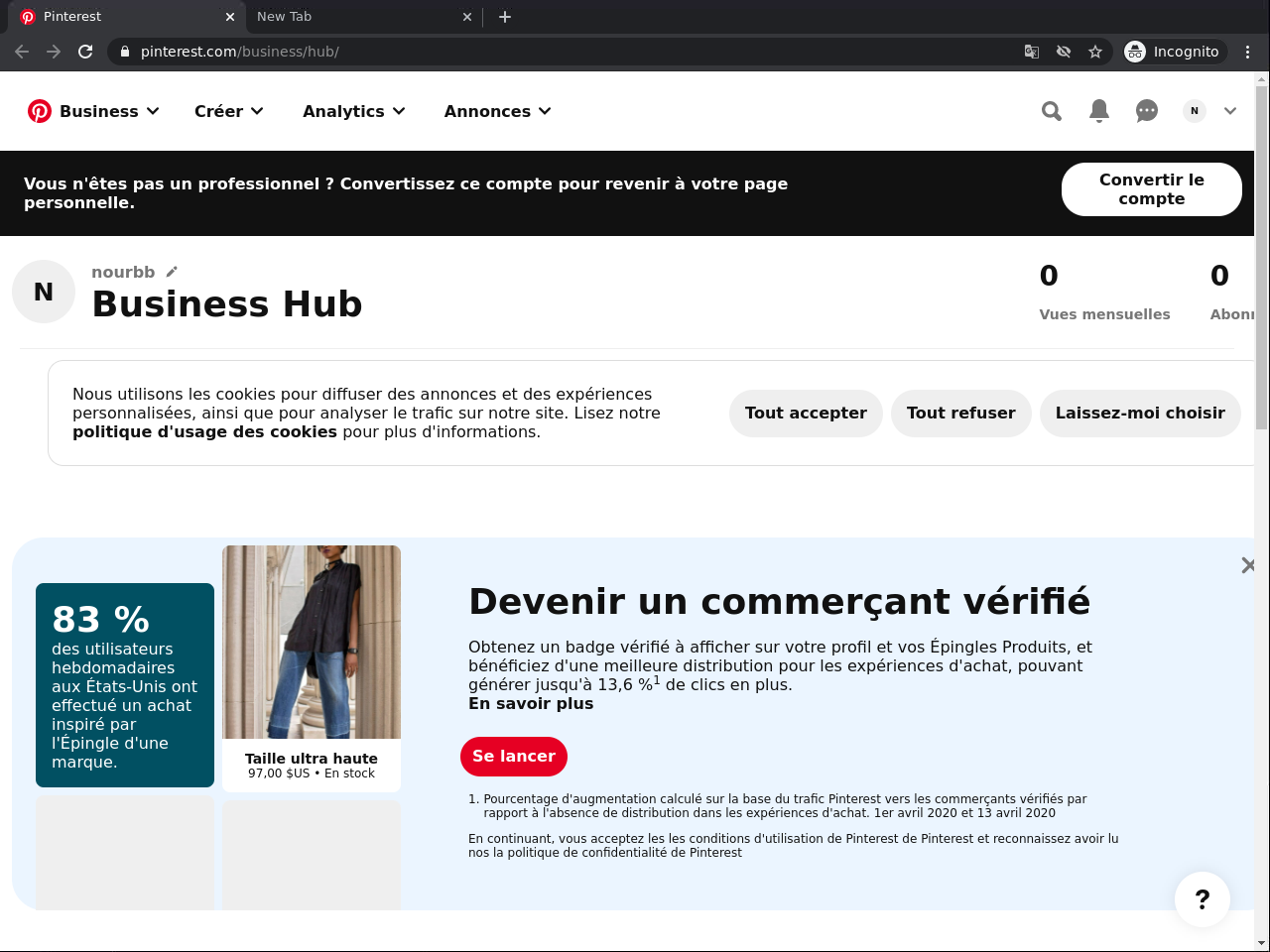Click the fashion product image
Screen dimensions: 1270x952
click(312, 642)
